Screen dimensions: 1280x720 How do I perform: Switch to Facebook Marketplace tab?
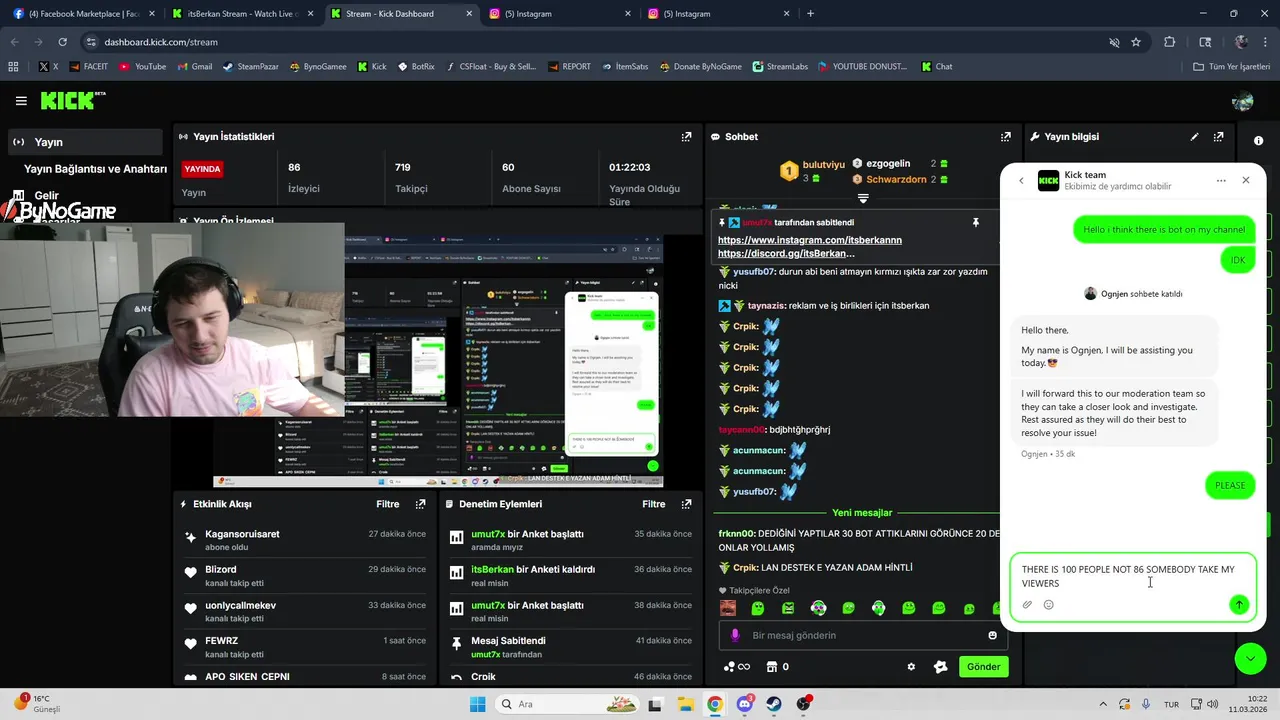click(82, 14)
